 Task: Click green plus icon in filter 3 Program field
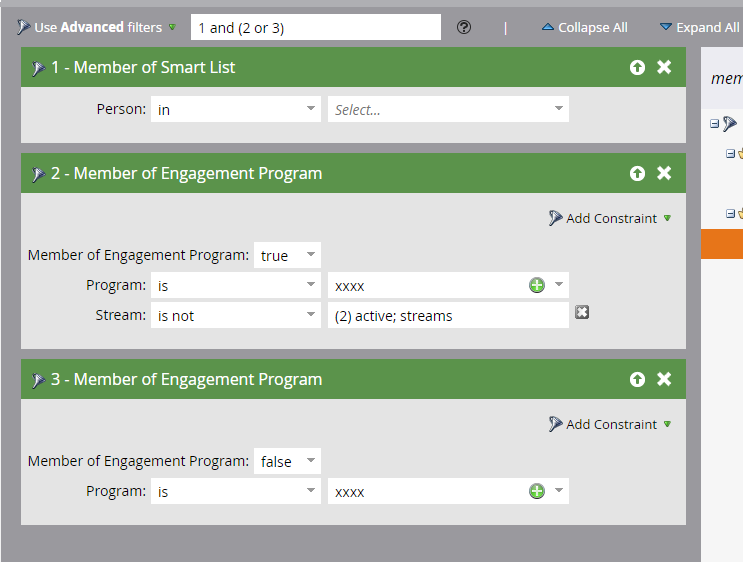[x=537, y=491]
